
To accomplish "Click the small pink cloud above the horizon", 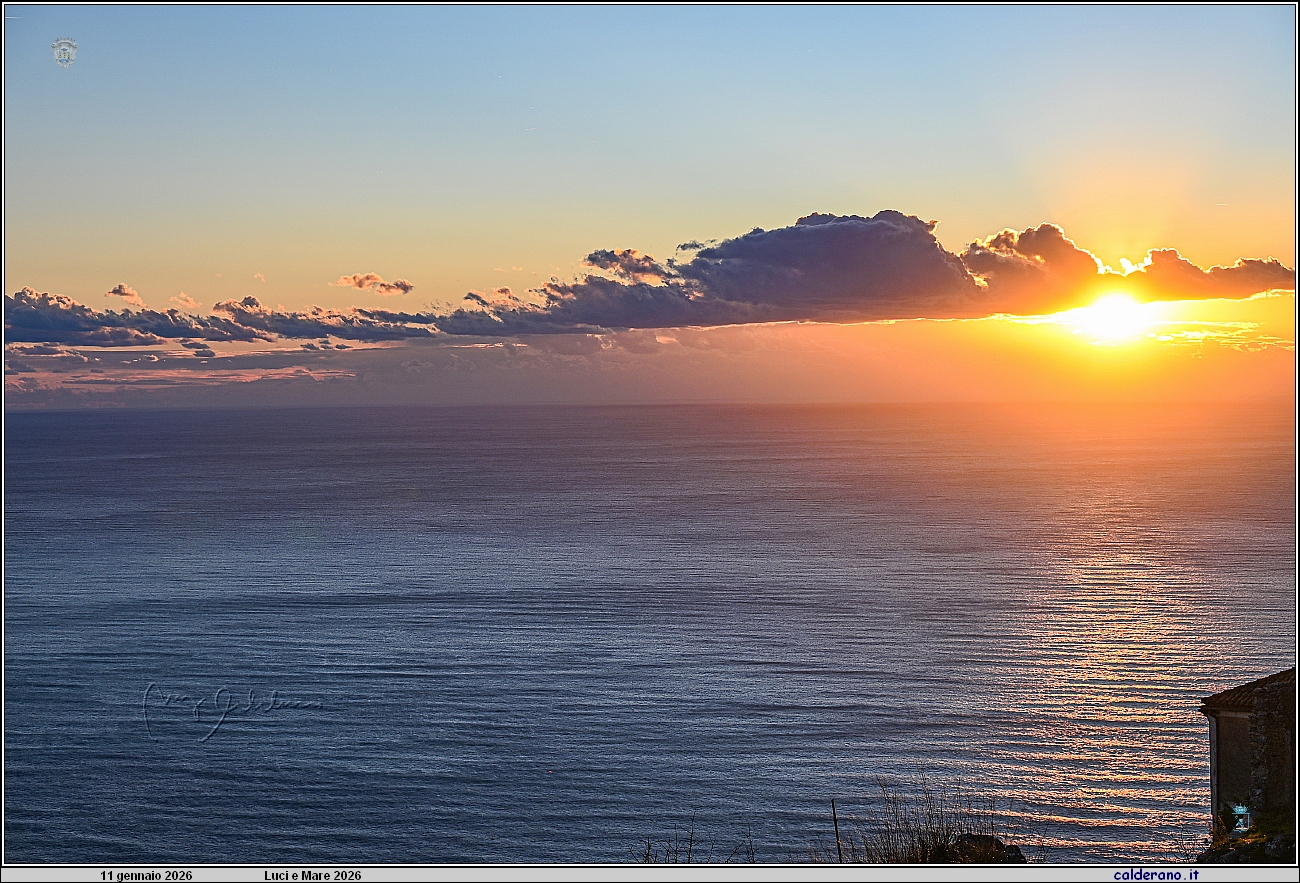I will (374, 284).
